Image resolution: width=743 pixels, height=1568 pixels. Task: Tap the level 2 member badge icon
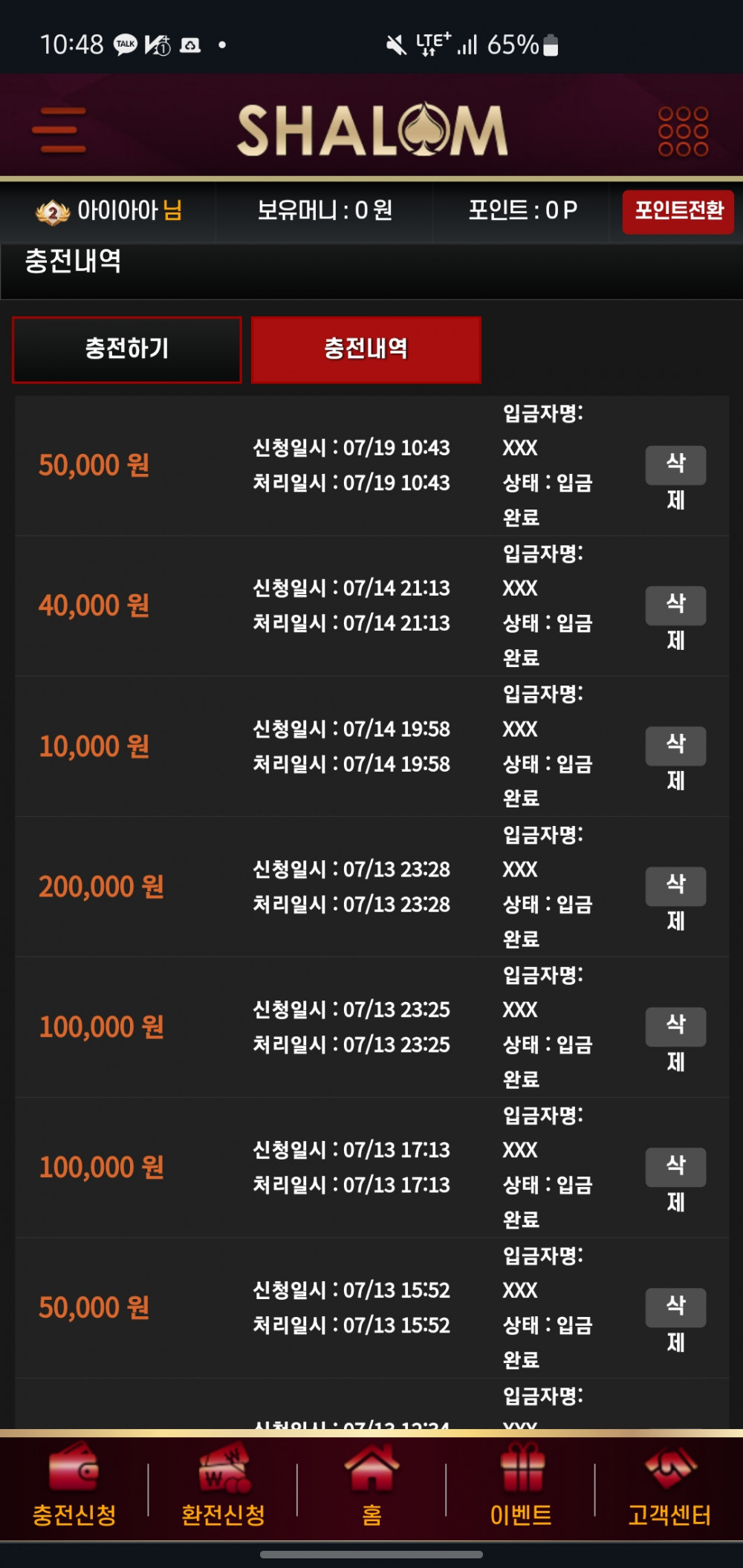click(x=53, y=212)
